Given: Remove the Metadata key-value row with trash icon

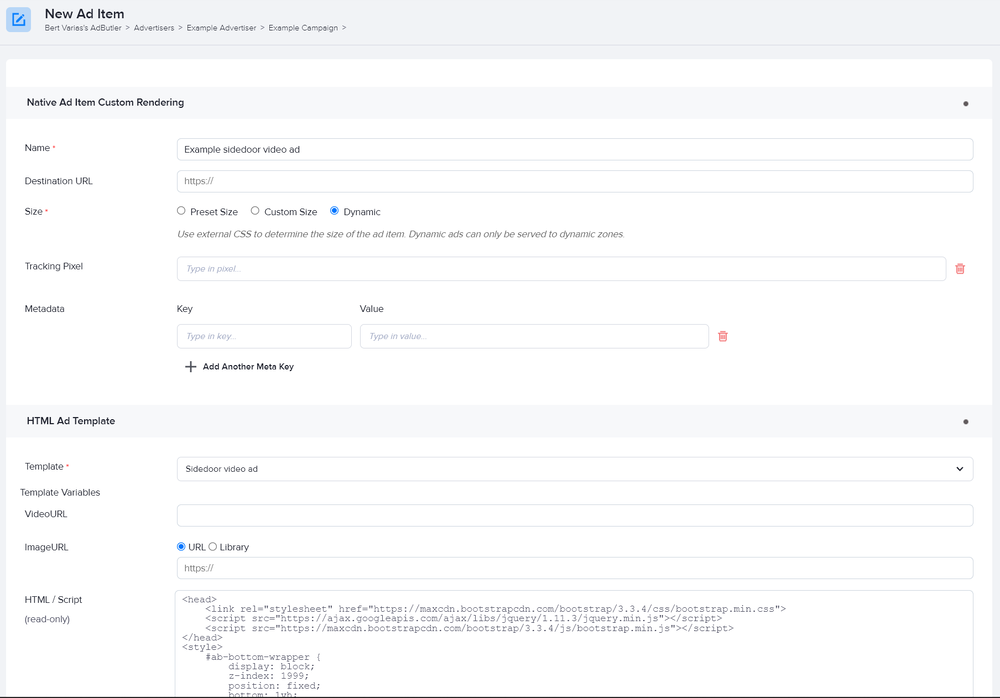Looking at the screenshot, I should pyautogui.click(x=723, y=336).
